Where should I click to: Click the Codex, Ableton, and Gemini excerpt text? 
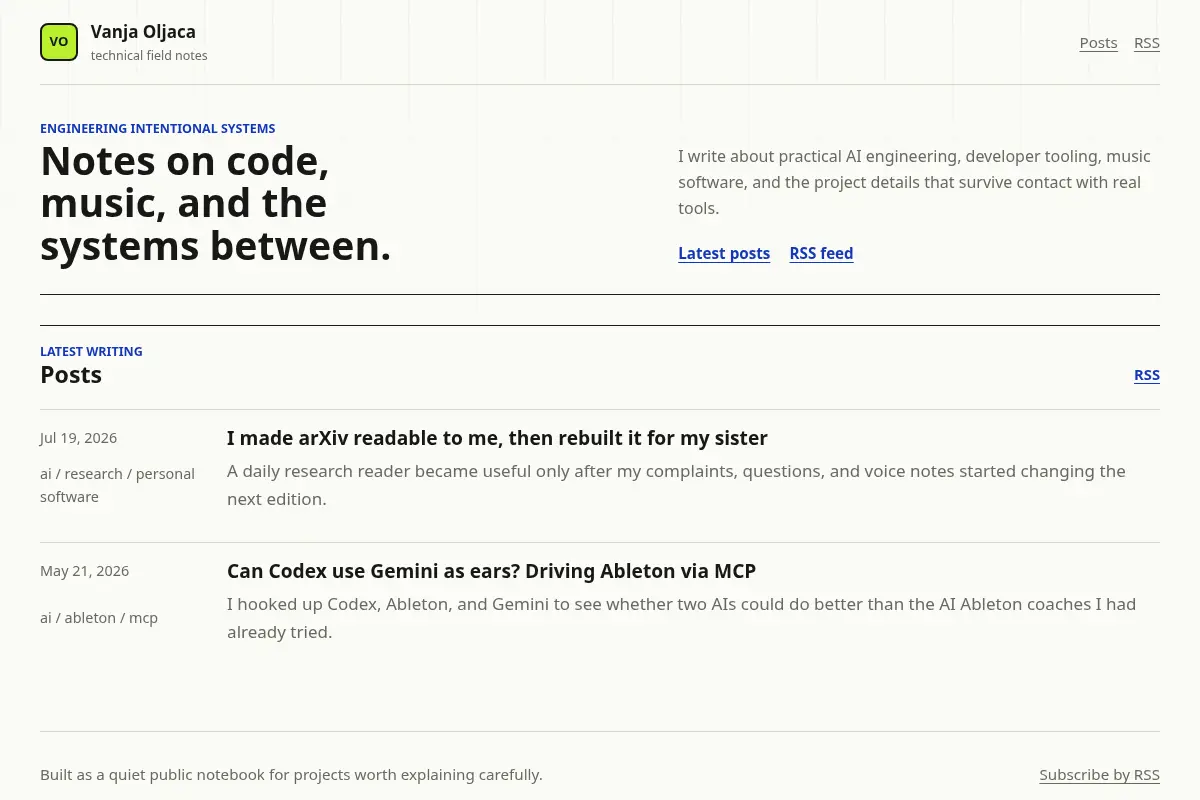681,618
